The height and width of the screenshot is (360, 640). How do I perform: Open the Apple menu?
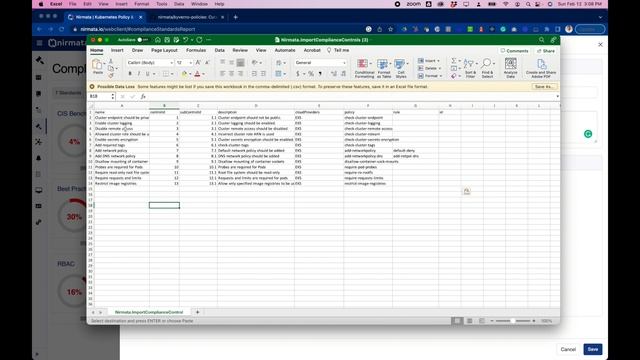41,4
